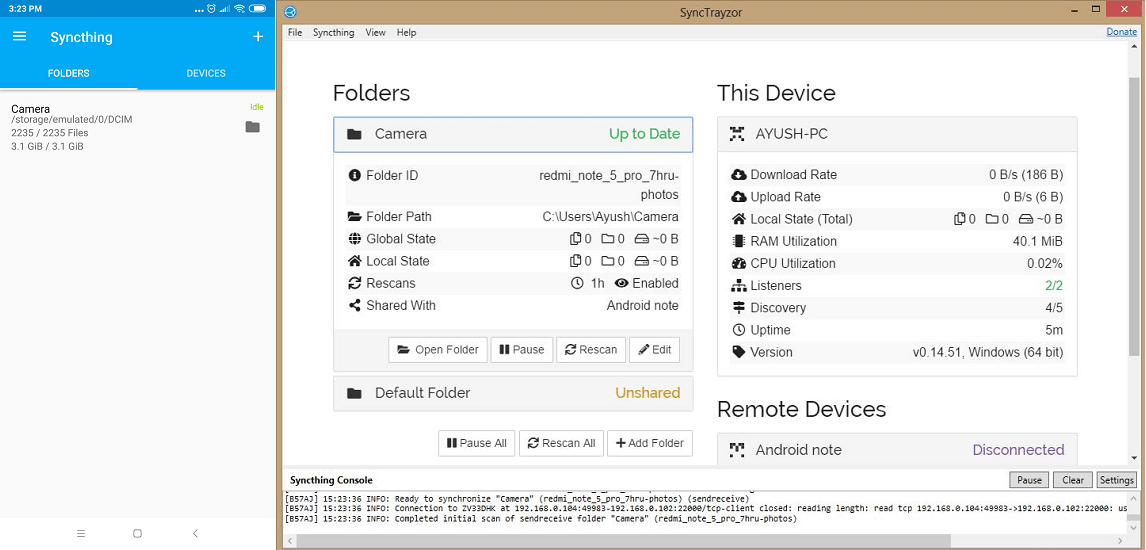Viewport: 1146px width, 550px height.
Task: Click the Rescans refresh icon
Action: point(354,283)
